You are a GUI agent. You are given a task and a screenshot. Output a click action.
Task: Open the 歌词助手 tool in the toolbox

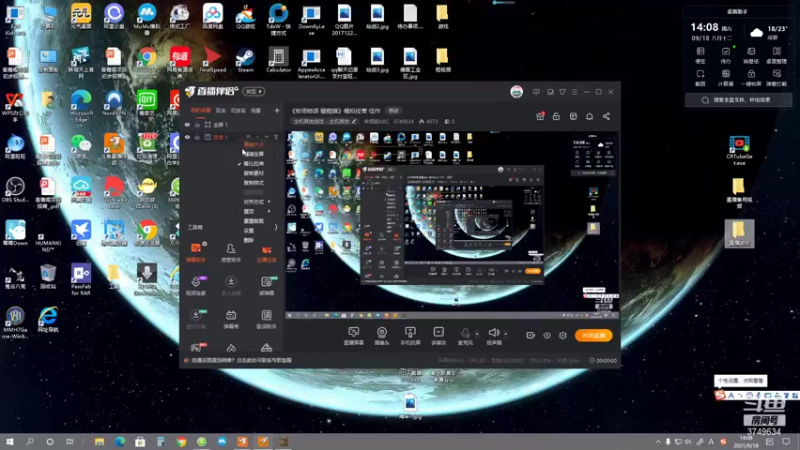(266, 319)
